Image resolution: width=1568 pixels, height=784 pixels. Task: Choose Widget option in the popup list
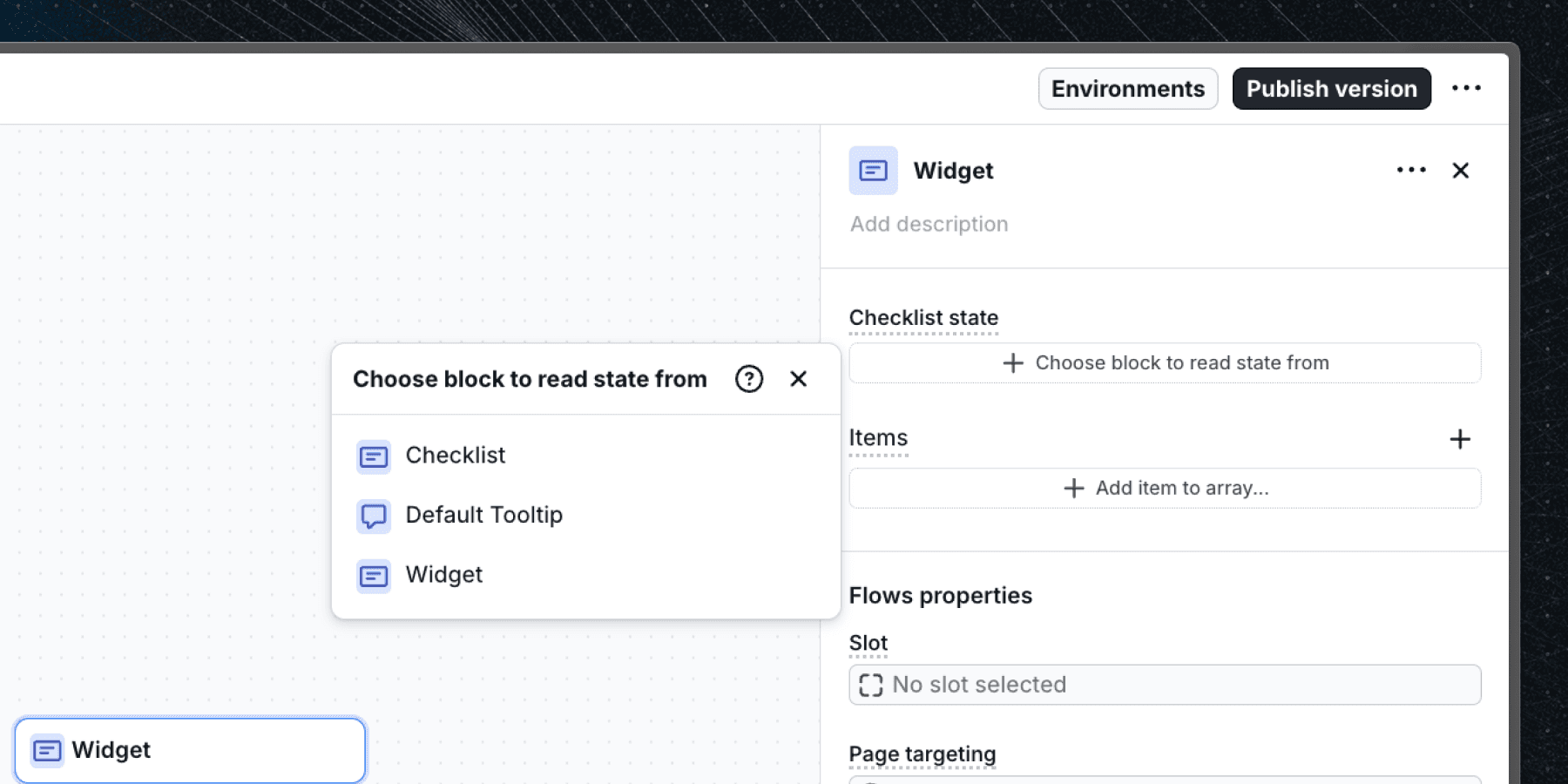pyautogui.click(x=443, y=575)
